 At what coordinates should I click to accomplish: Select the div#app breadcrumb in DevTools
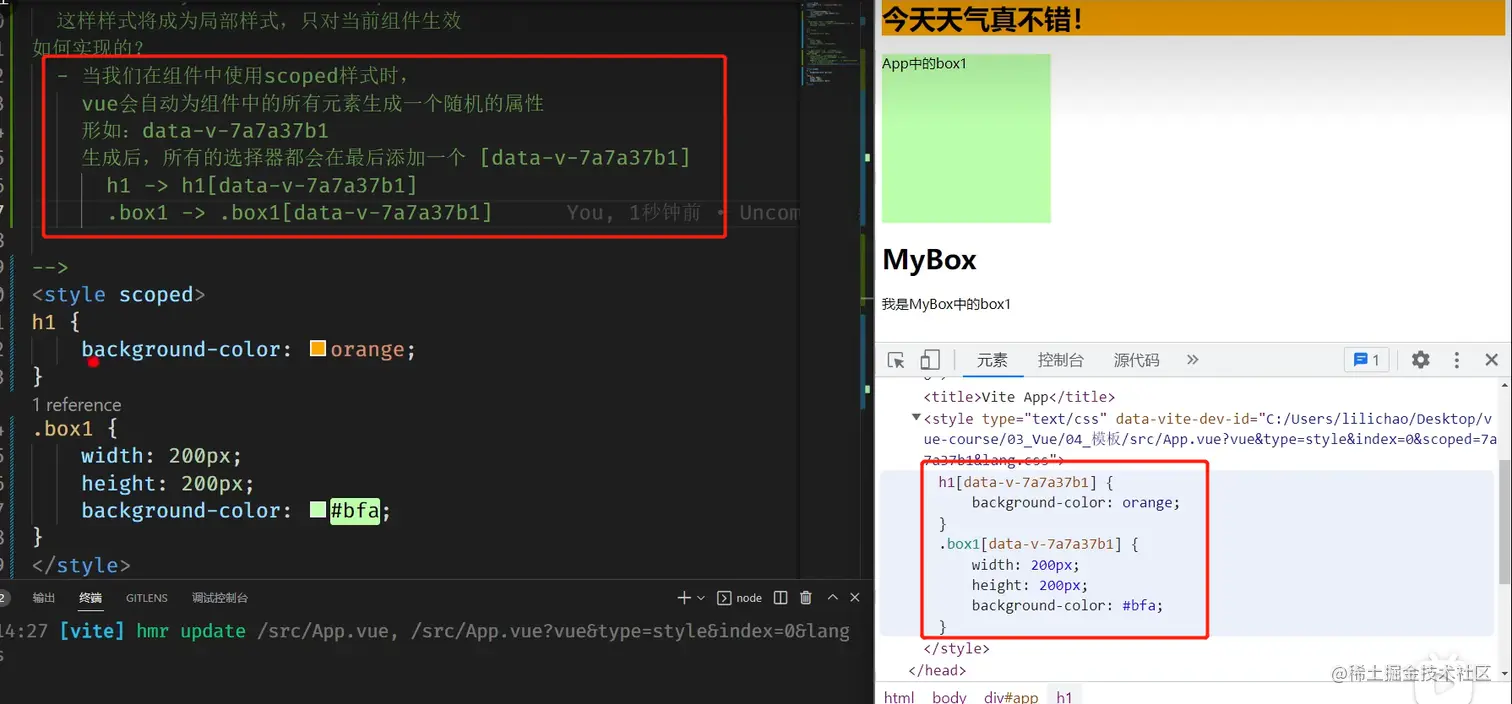pos(1011,697)
